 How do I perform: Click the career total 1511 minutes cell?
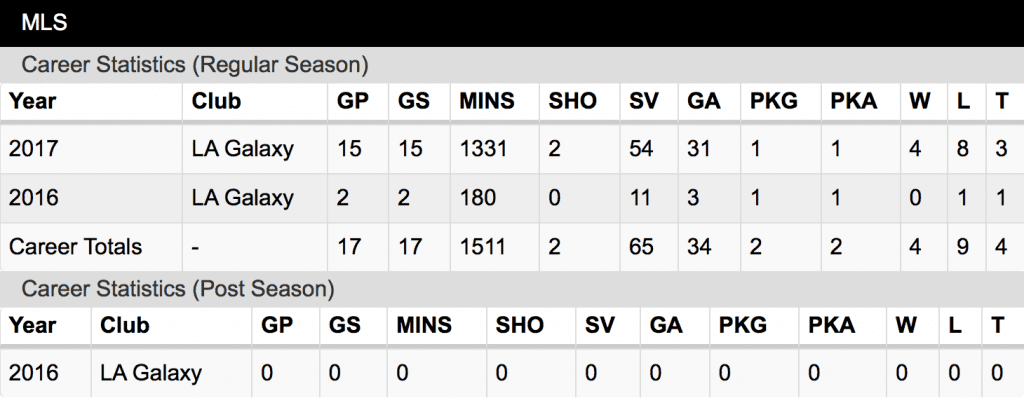(x=482, y=247)
